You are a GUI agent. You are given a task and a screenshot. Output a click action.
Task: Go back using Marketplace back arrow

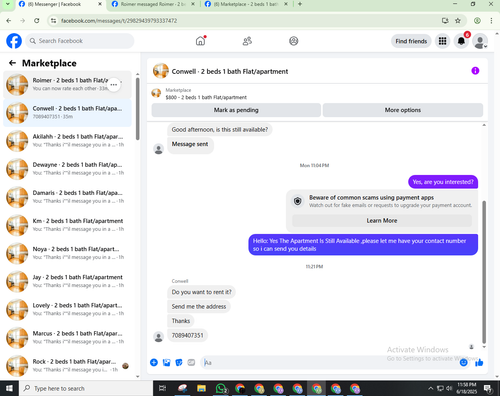[12, 63]
